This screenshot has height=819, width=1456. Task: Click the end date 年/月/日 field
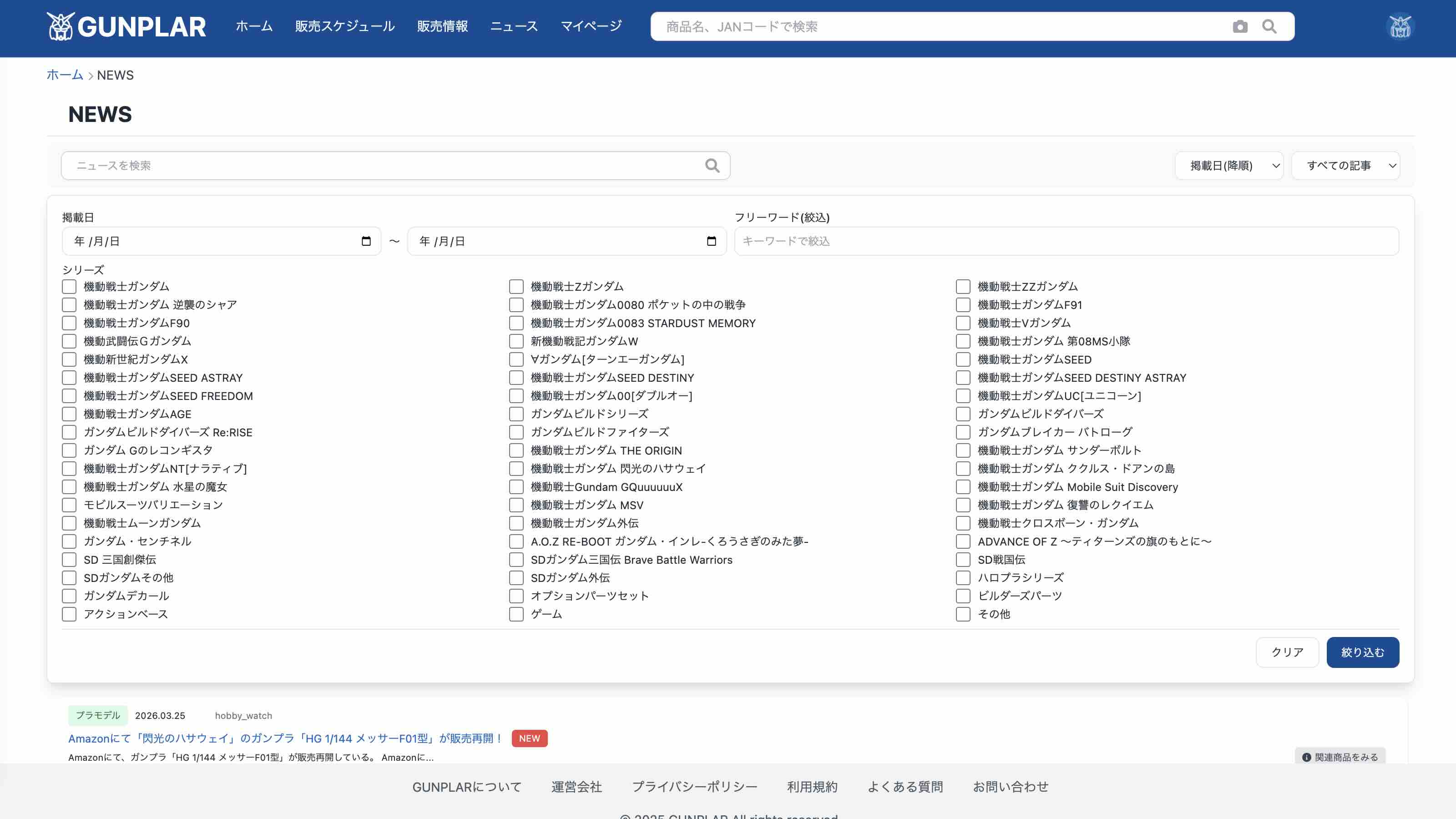567,241
